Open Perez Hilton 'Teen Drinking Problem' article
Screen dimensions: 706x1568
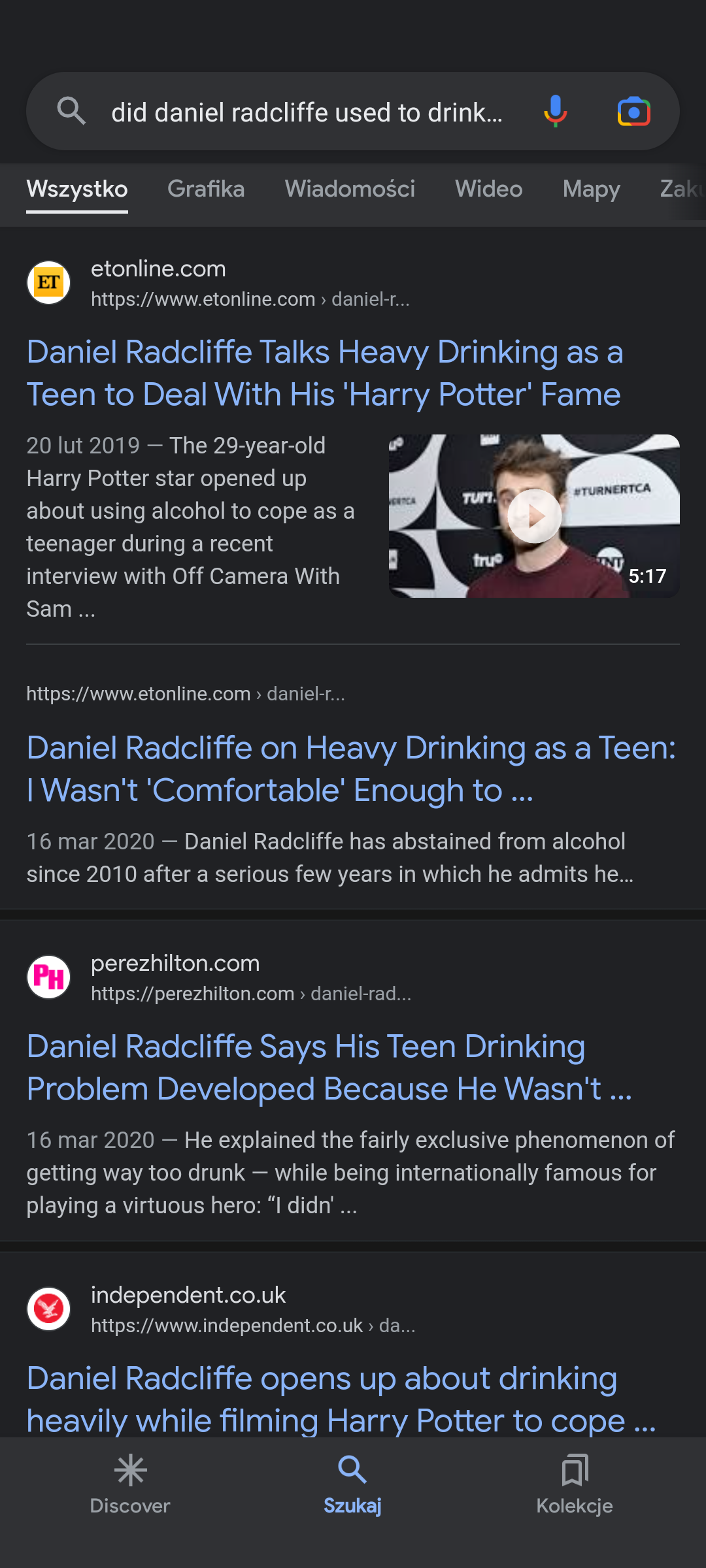329,1068
